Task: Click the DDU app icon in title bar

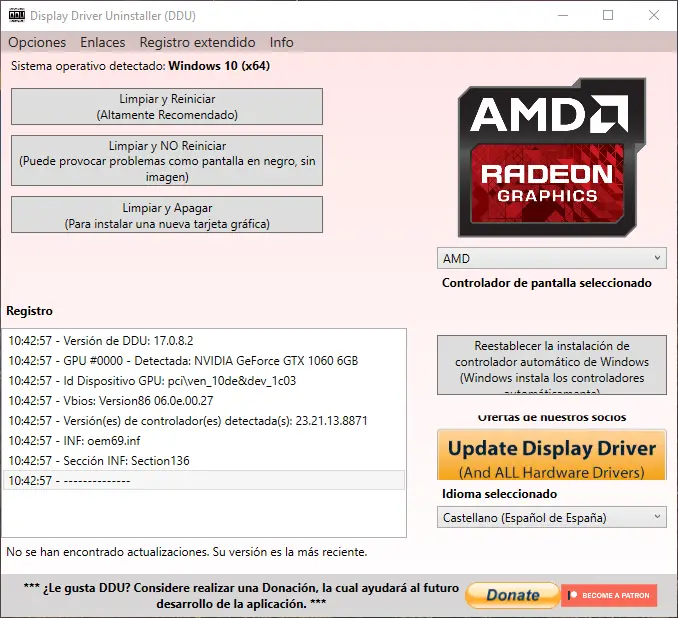Action: [x=17, y=16]
